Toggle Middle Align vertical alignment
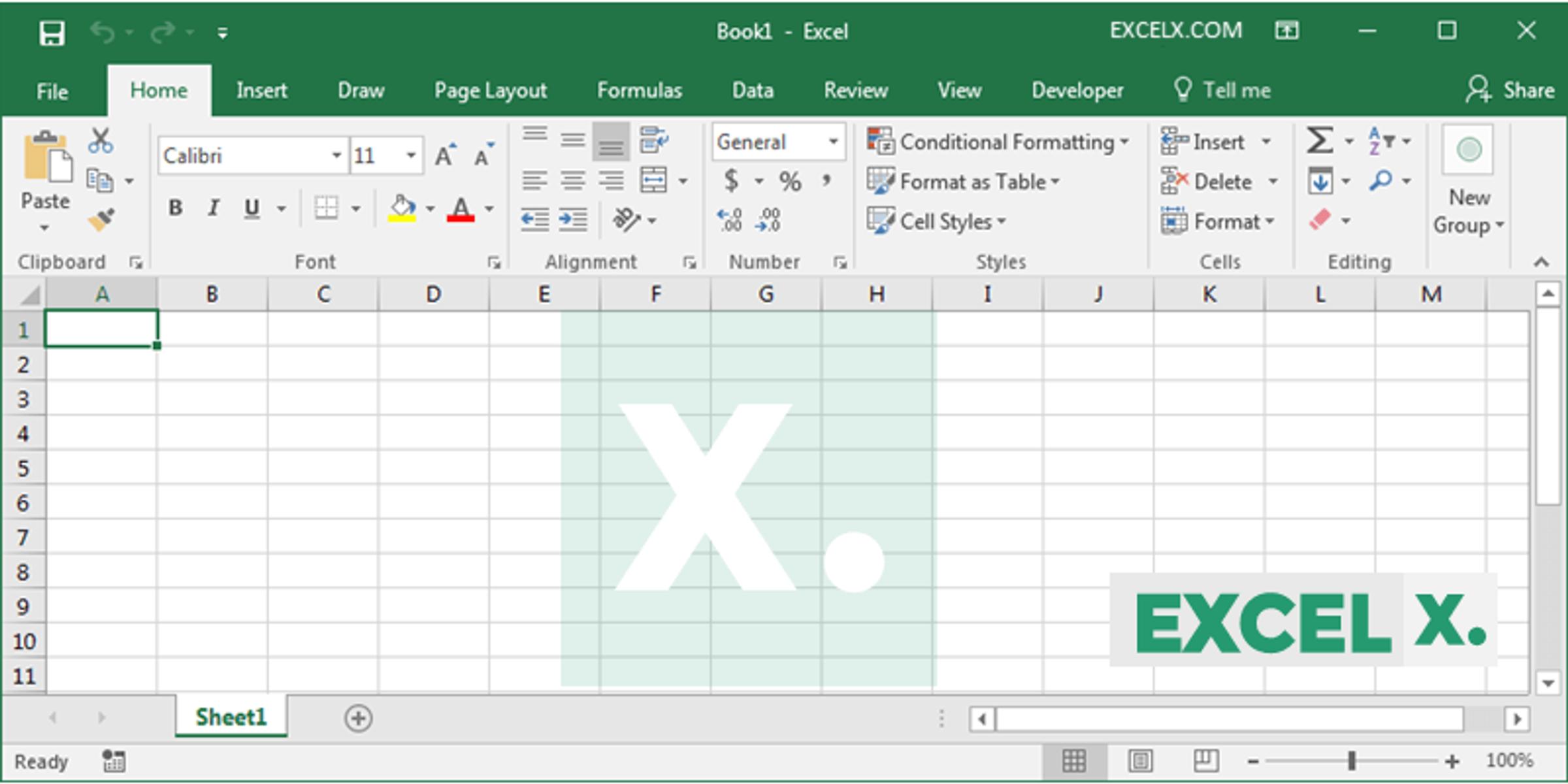 pyautogui.click(x=573, y=140)
